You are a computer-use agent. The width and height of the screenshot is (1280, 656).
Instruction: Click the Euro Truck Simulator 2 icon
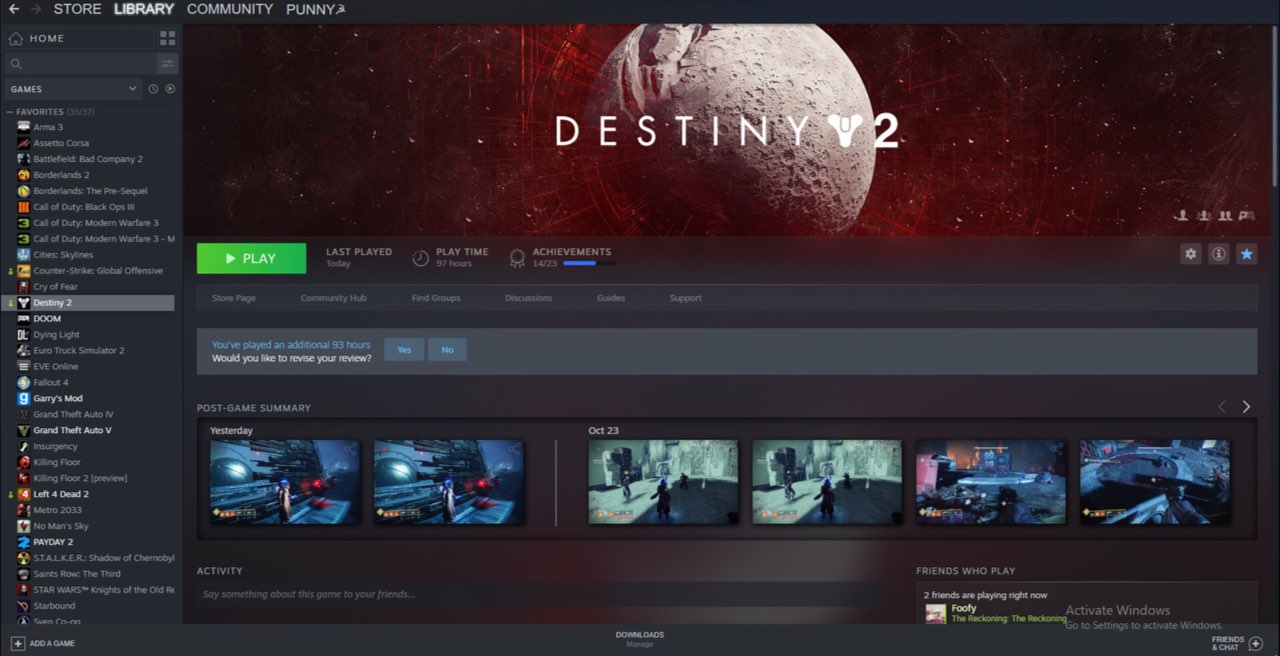click(23, 350)
